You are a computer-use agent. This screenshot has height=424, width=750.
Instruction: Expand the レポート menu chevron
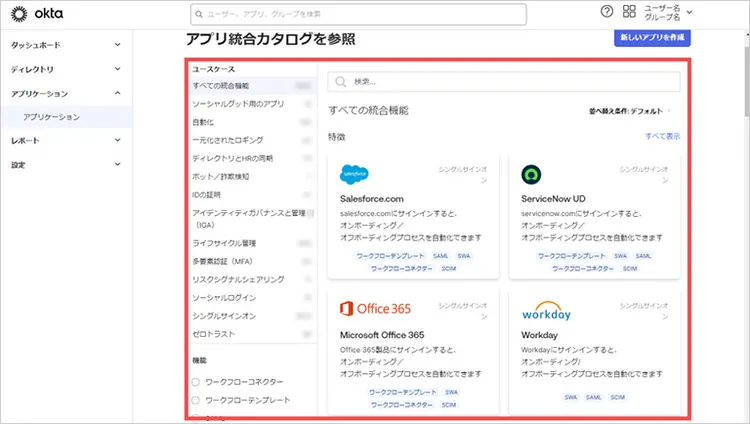coord(118,140)
